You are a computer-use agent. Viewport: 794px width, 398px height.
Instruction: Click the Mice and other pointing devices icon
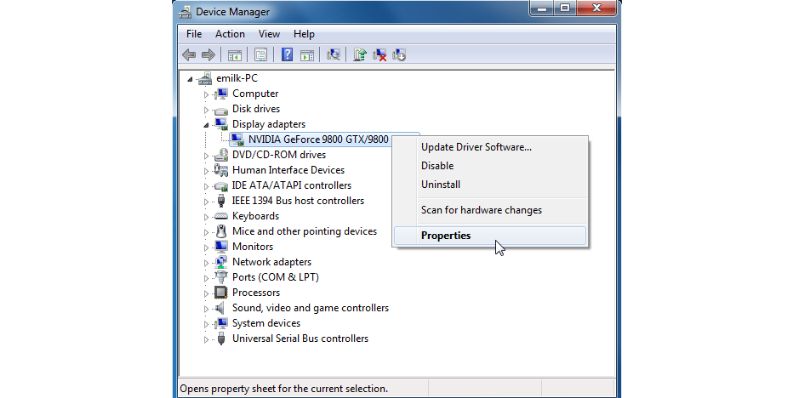coord(221,231)
